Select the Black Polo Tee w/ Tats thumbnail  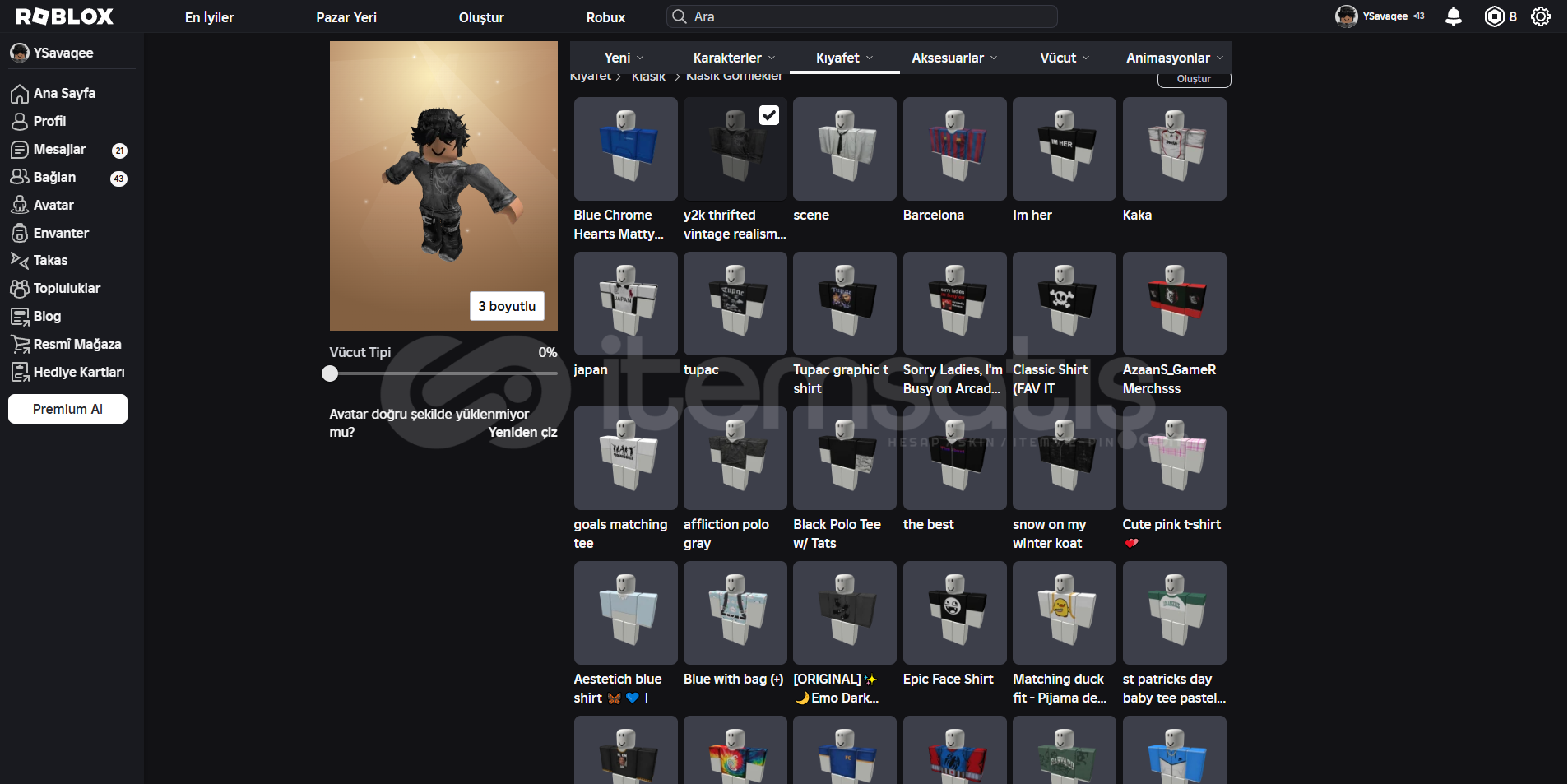tap(845, 458)
